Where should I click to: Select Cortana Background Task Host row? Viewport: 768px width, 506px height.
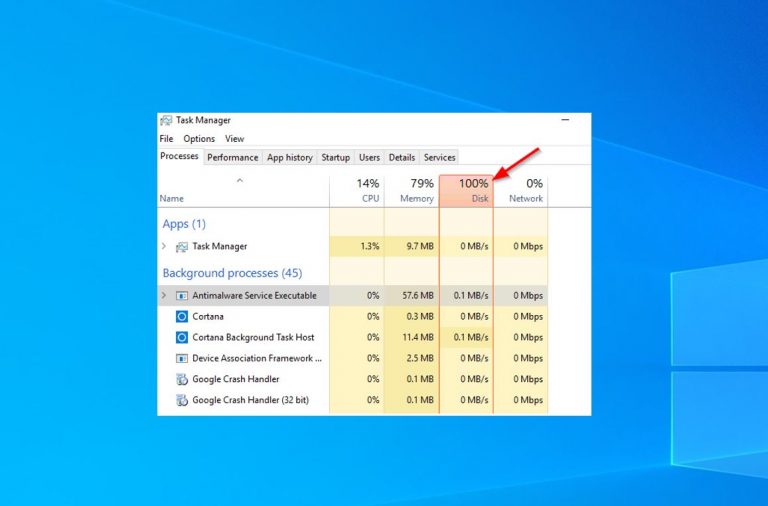point(352,337)
